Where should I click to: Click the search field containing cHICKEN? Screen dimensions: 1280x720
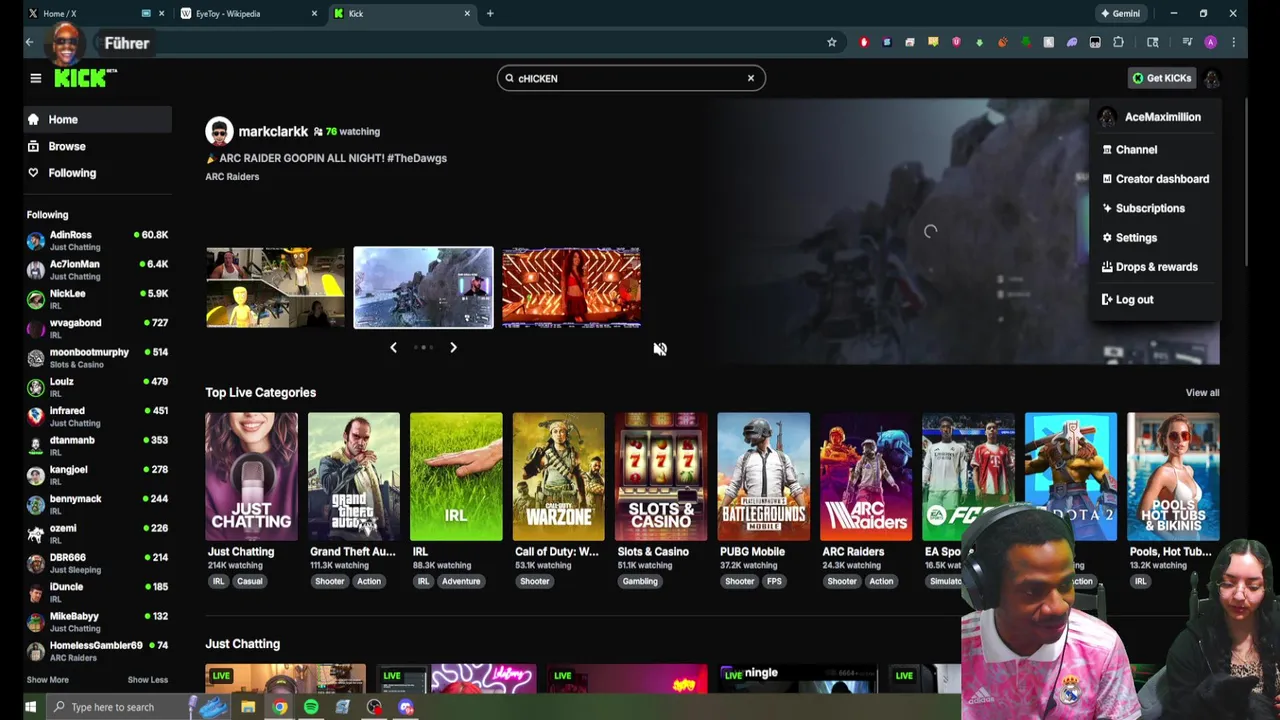click(x=631, y=78)
